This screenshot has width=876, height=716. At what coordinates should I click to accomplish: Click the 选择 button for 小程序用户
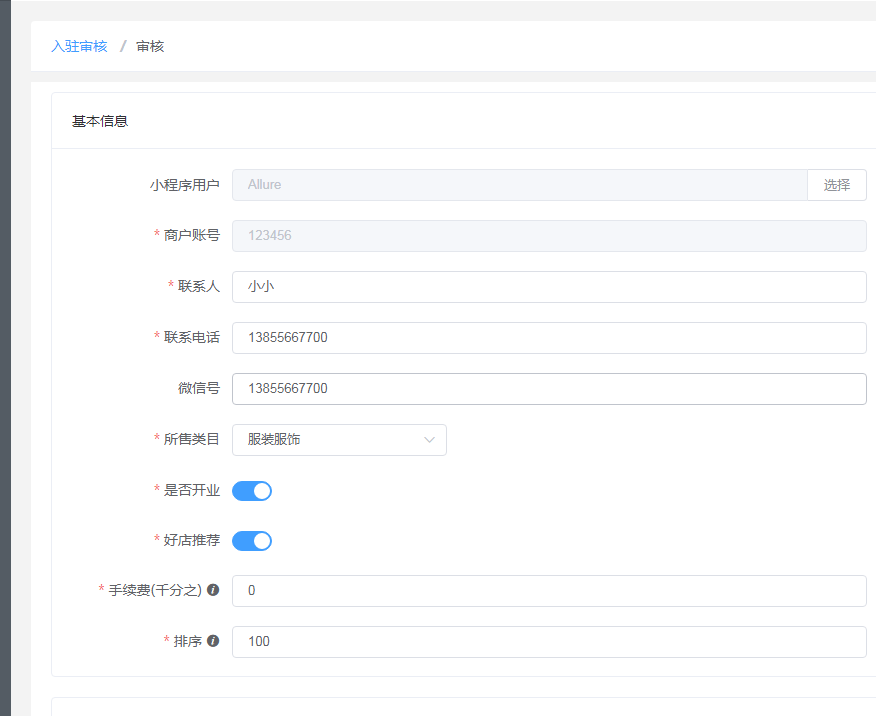[x=836, y=185]
